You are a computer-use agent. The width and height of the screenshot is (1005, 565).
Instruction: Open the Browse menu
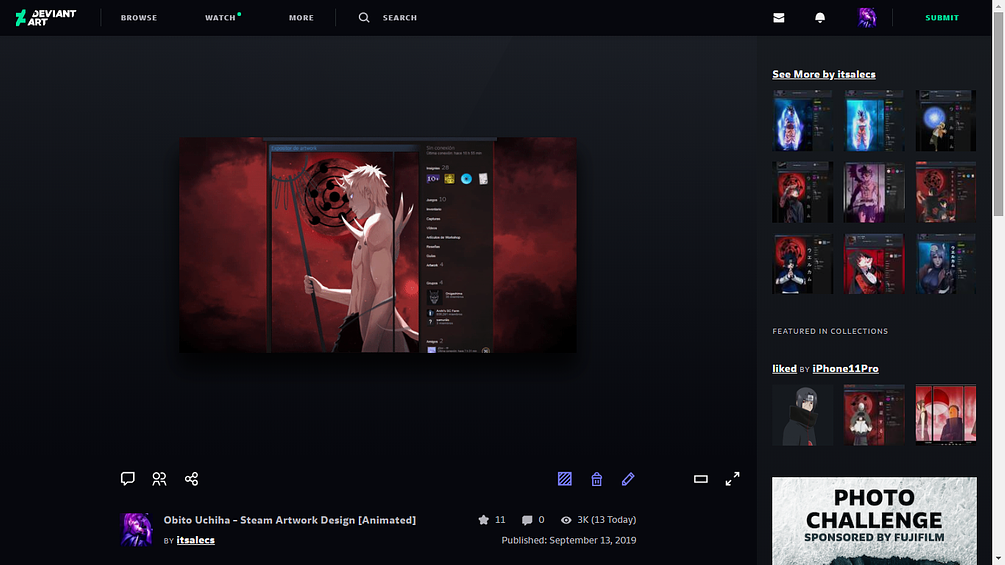[x=139, y=18]
